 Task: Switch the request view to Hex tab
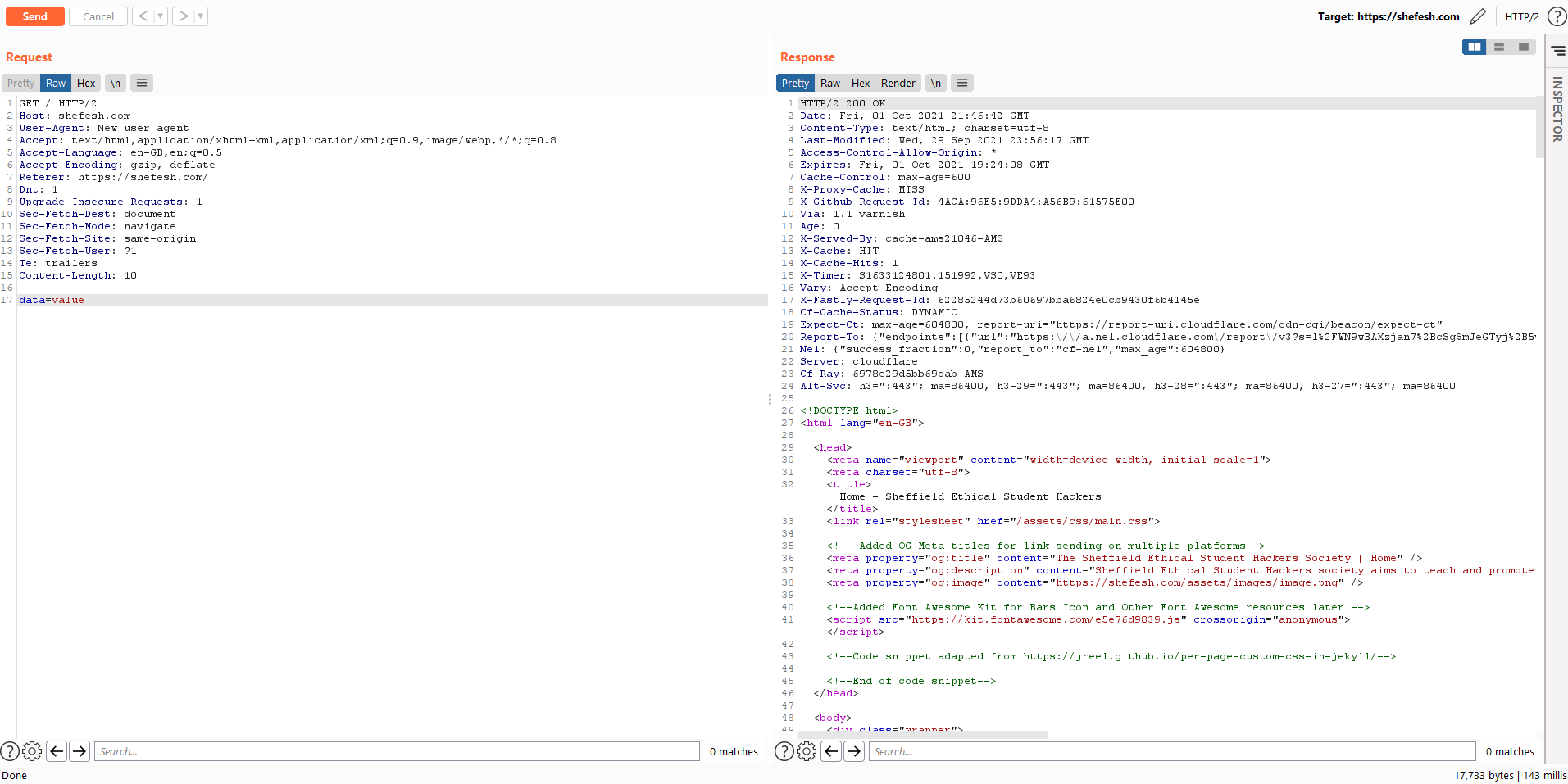pos(86,83)
